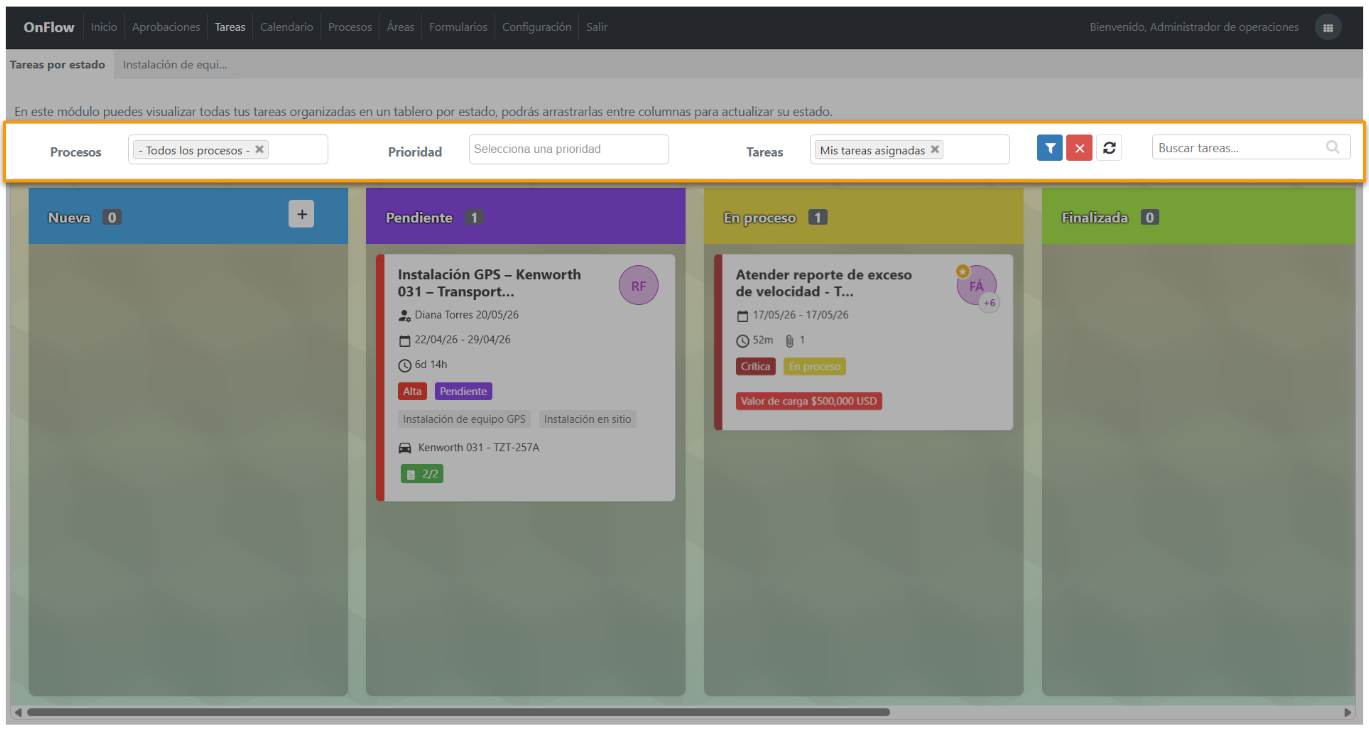The height and width of the screenshot is (733, 1369).
Task: Open Procesos in the top navigation menu
Action: click(350, 27)
